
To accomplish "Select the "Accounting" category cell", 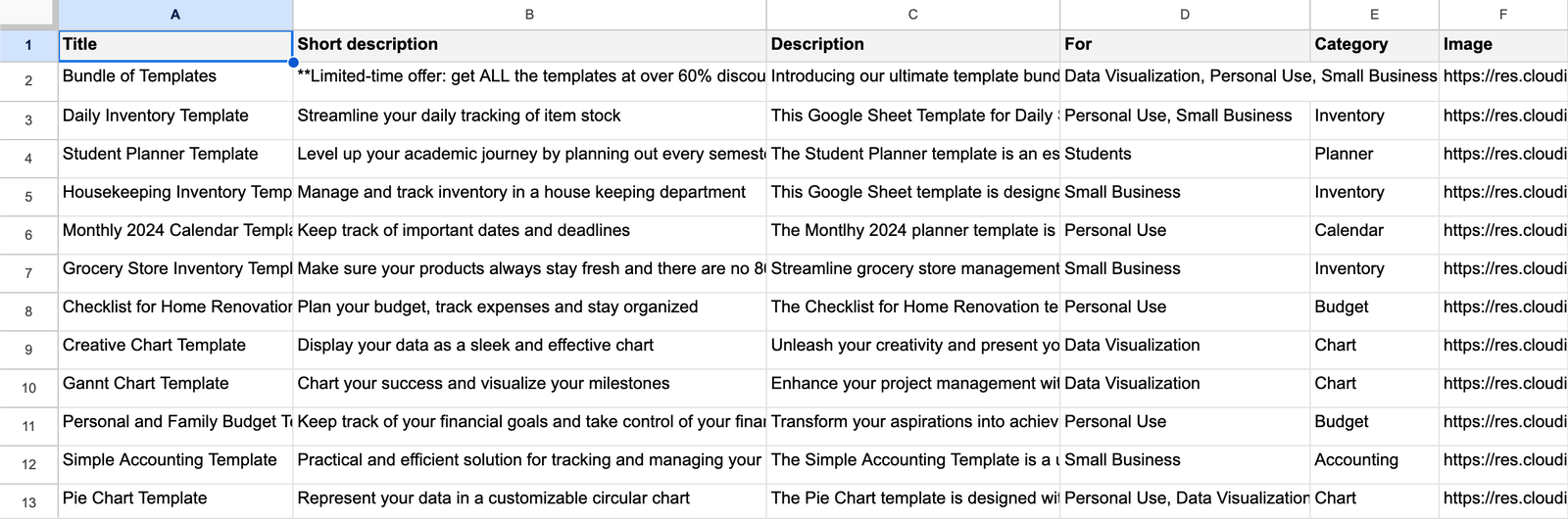I will [1374, 460].
